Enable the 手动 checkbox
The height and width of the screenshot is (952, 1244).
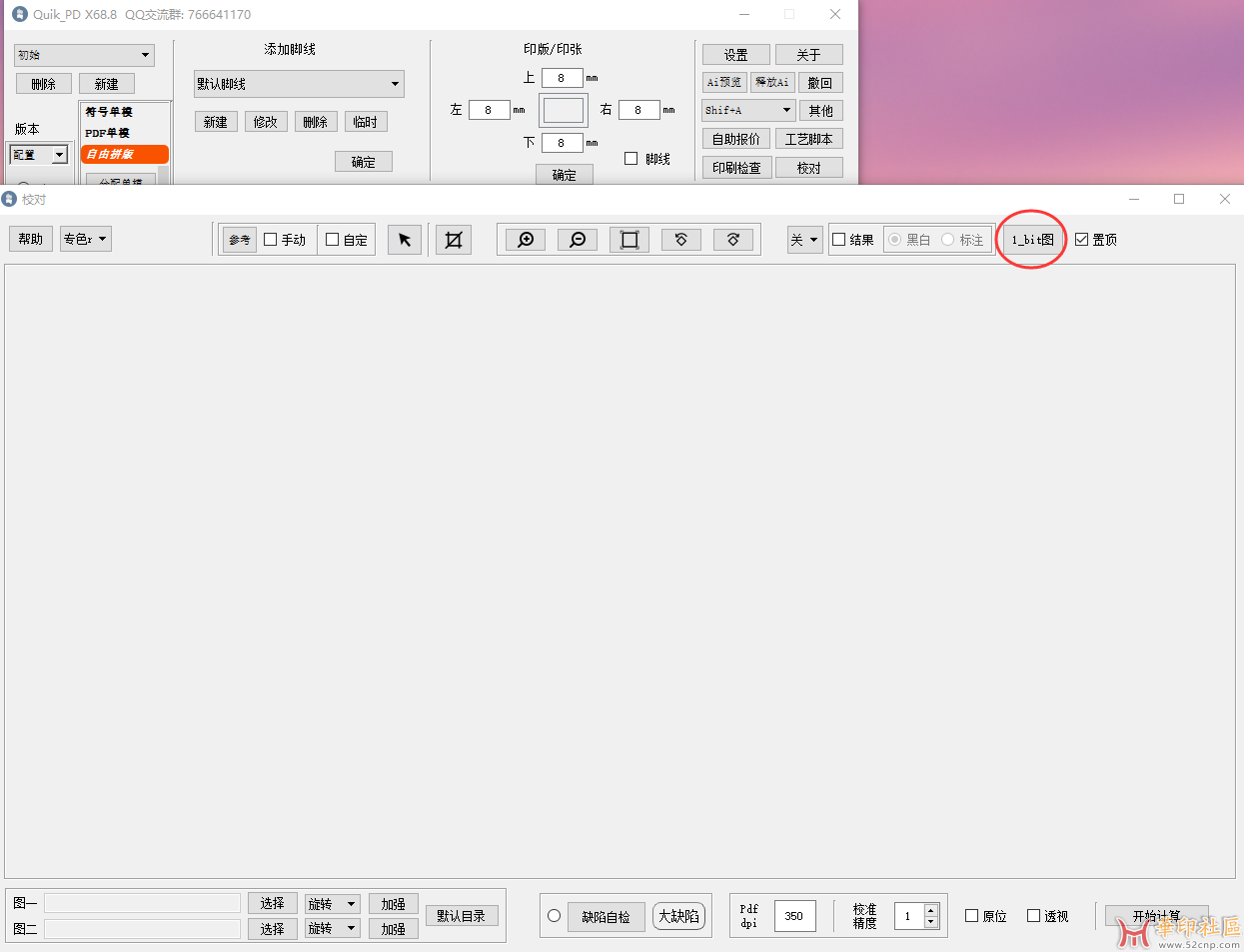[271, 240]
